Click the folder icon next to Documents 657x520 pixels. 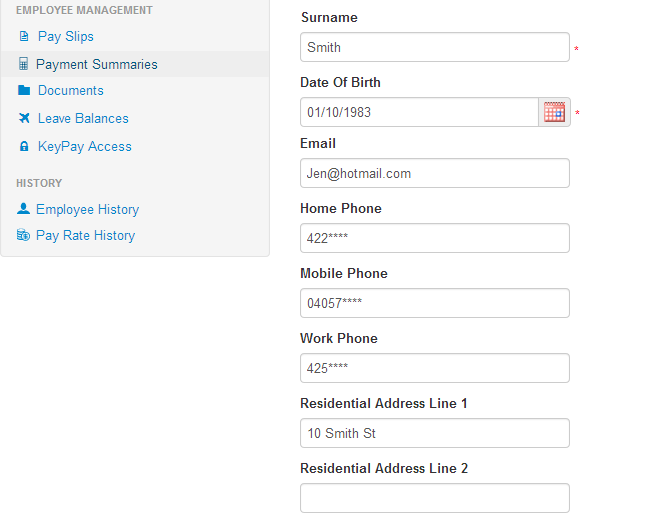click(24, 91)
